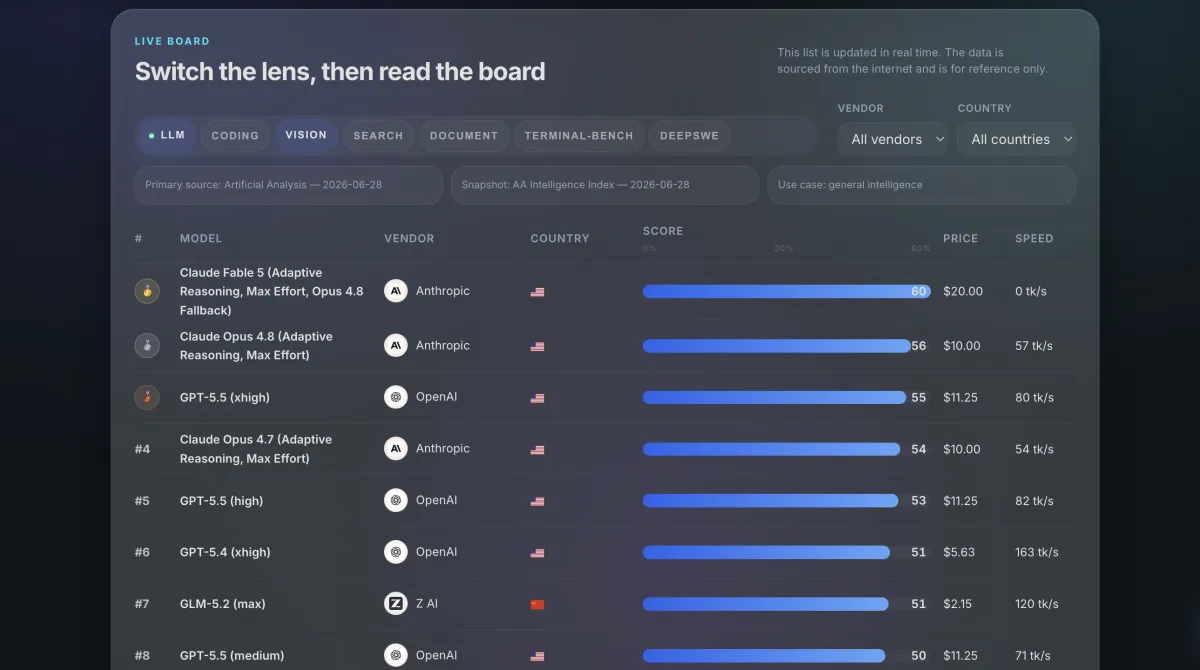1200x670 pixels.
Task: Click the GPT-5.5 (high) model name
Action: [221, 501]
